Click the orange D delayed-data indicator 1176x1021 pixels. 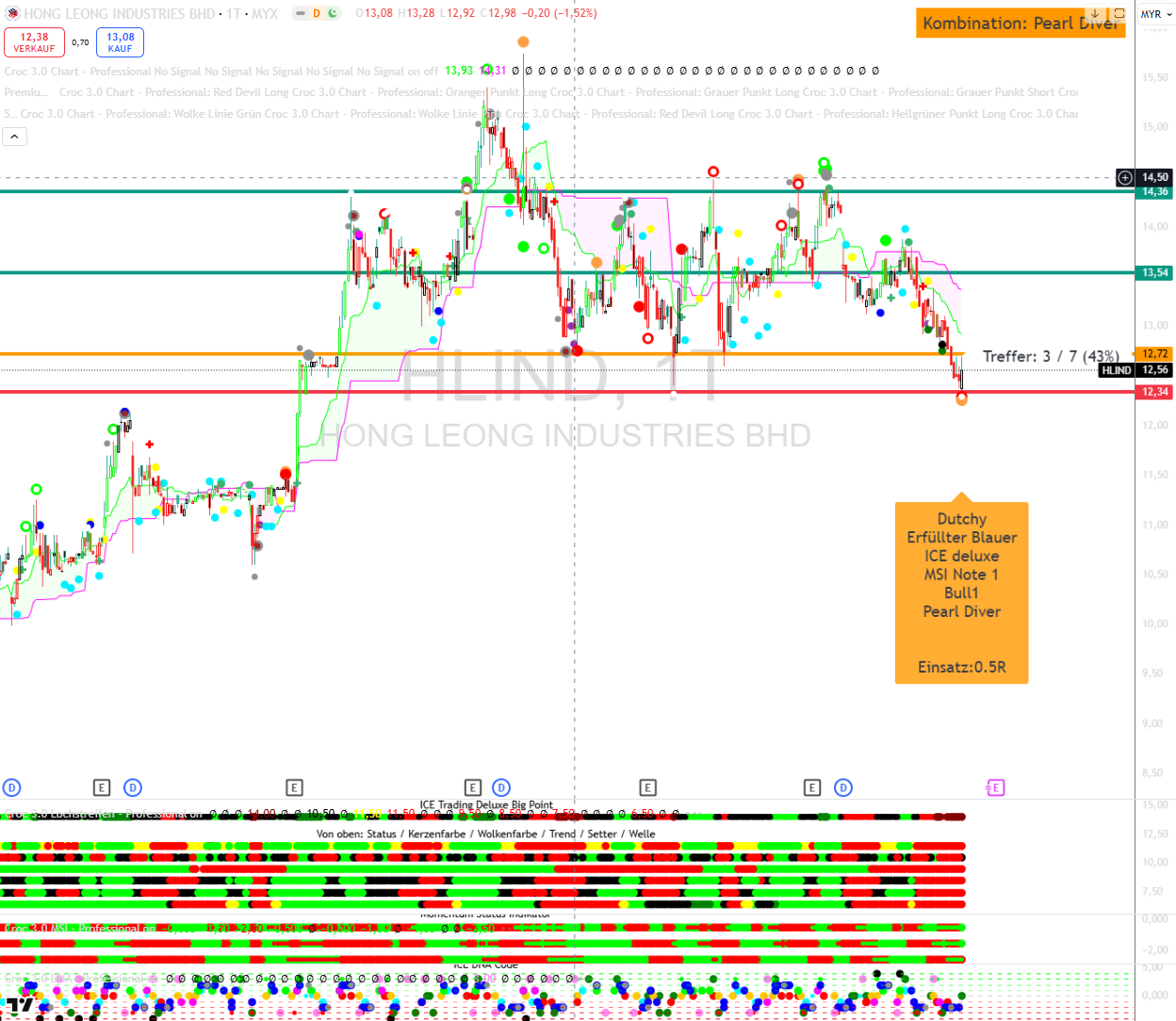(x=317, y=13)
